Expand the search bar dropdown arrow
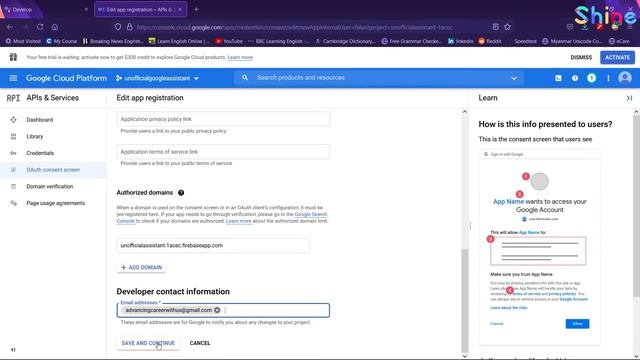This screenshot has height=360, width=640. (x=514, y=78)
